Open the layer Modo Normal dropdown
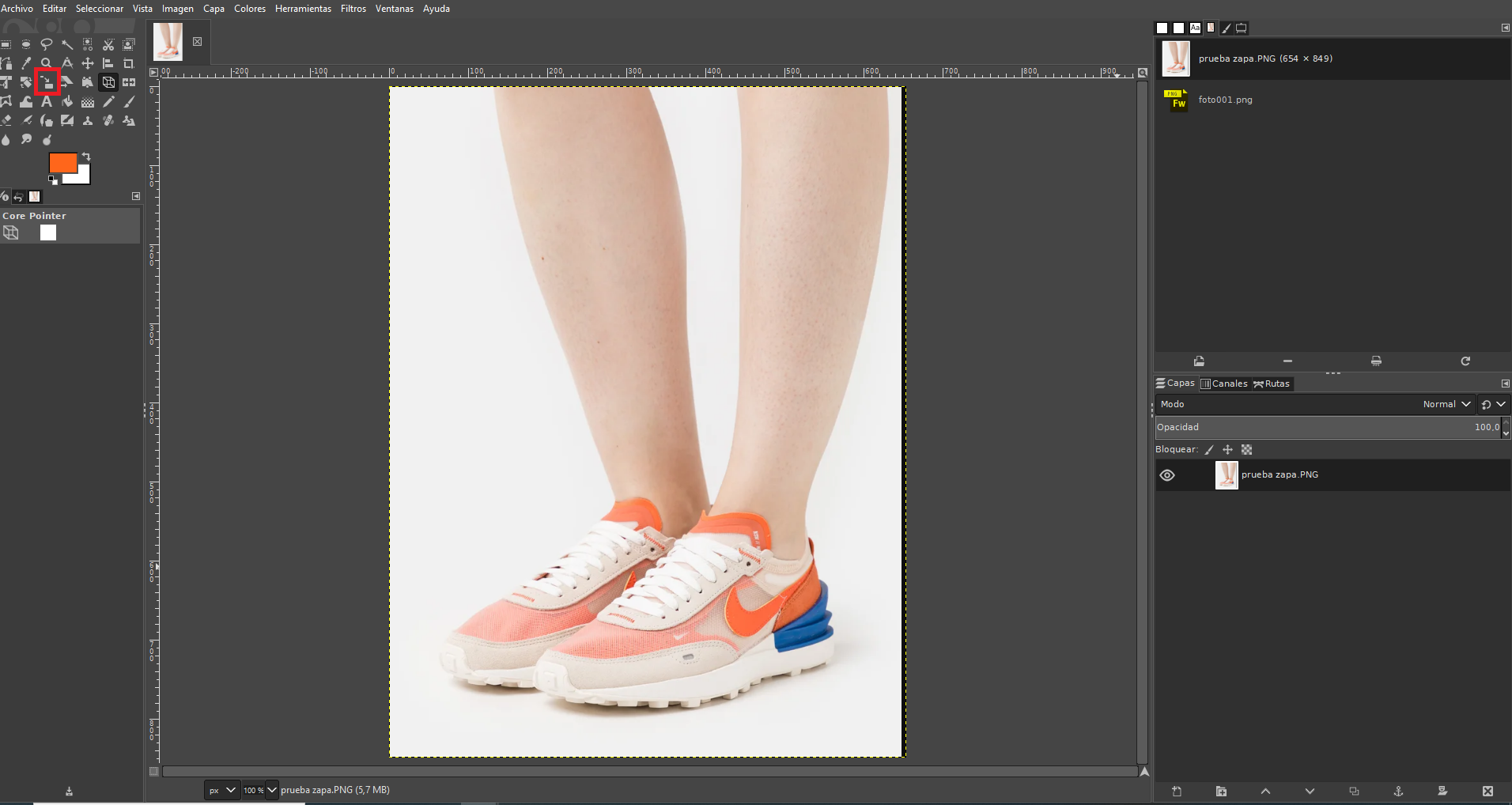Image resolution: width=1512 pixels, height=805 pixels. click(x=1446, y=404)
